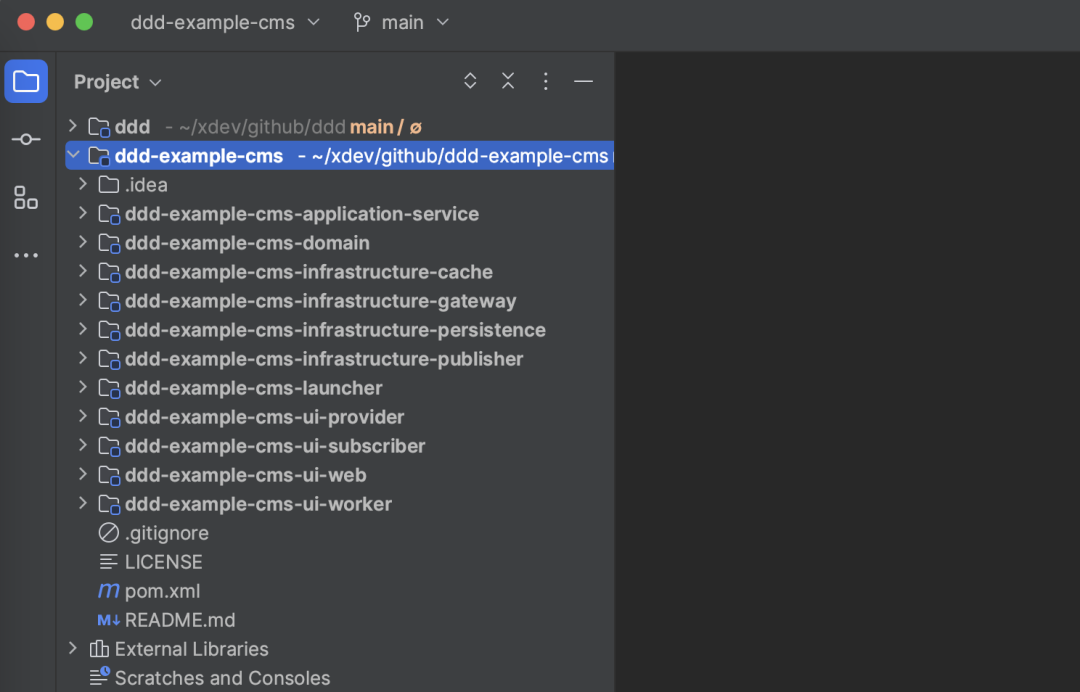Open the Project view selector dropdown
The image size is (1080, 692).
click(x=117, y=82)
